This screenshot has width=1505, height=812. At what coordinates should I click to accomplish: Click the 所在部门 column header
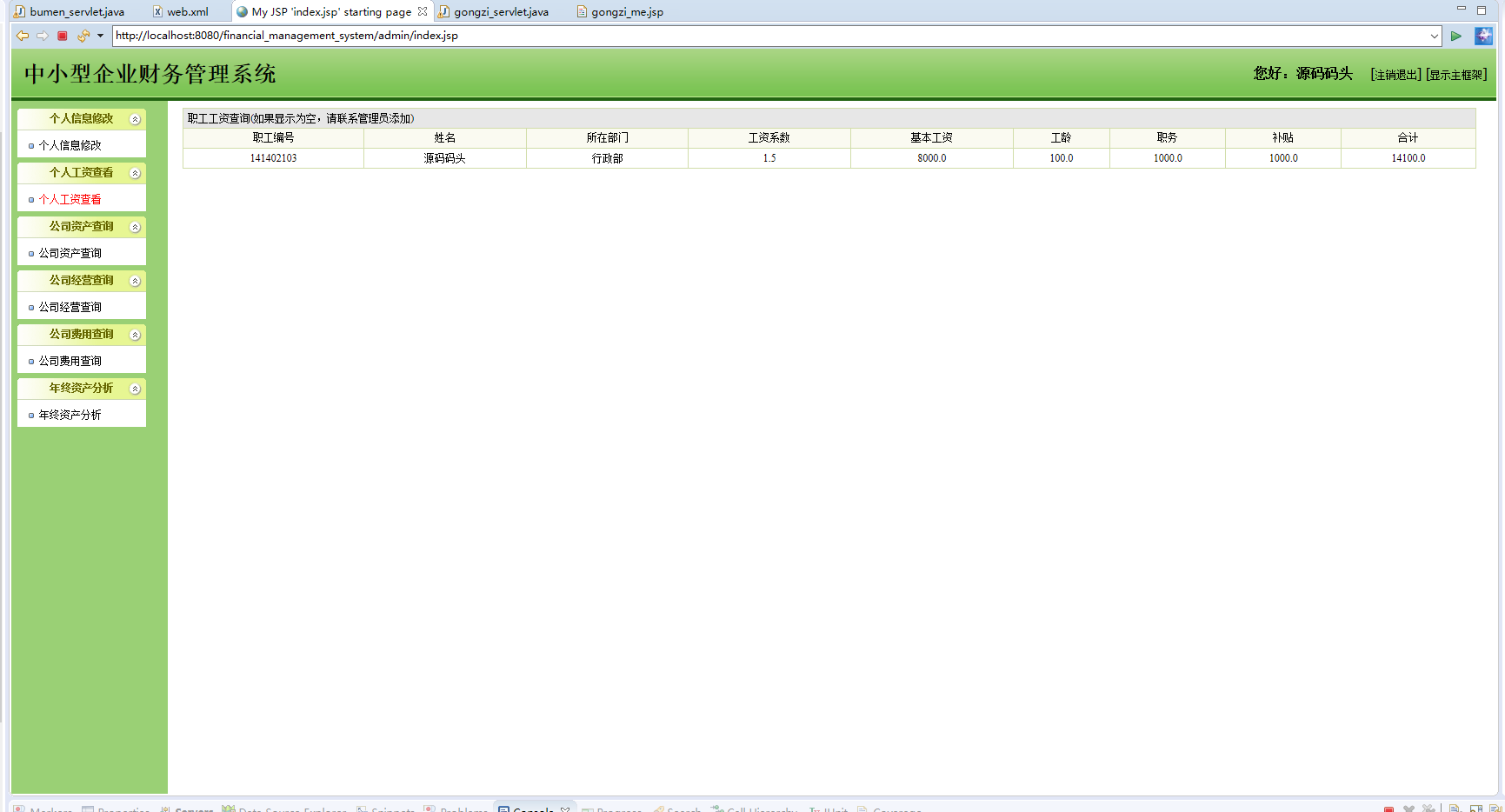click(x=607, y=138)
